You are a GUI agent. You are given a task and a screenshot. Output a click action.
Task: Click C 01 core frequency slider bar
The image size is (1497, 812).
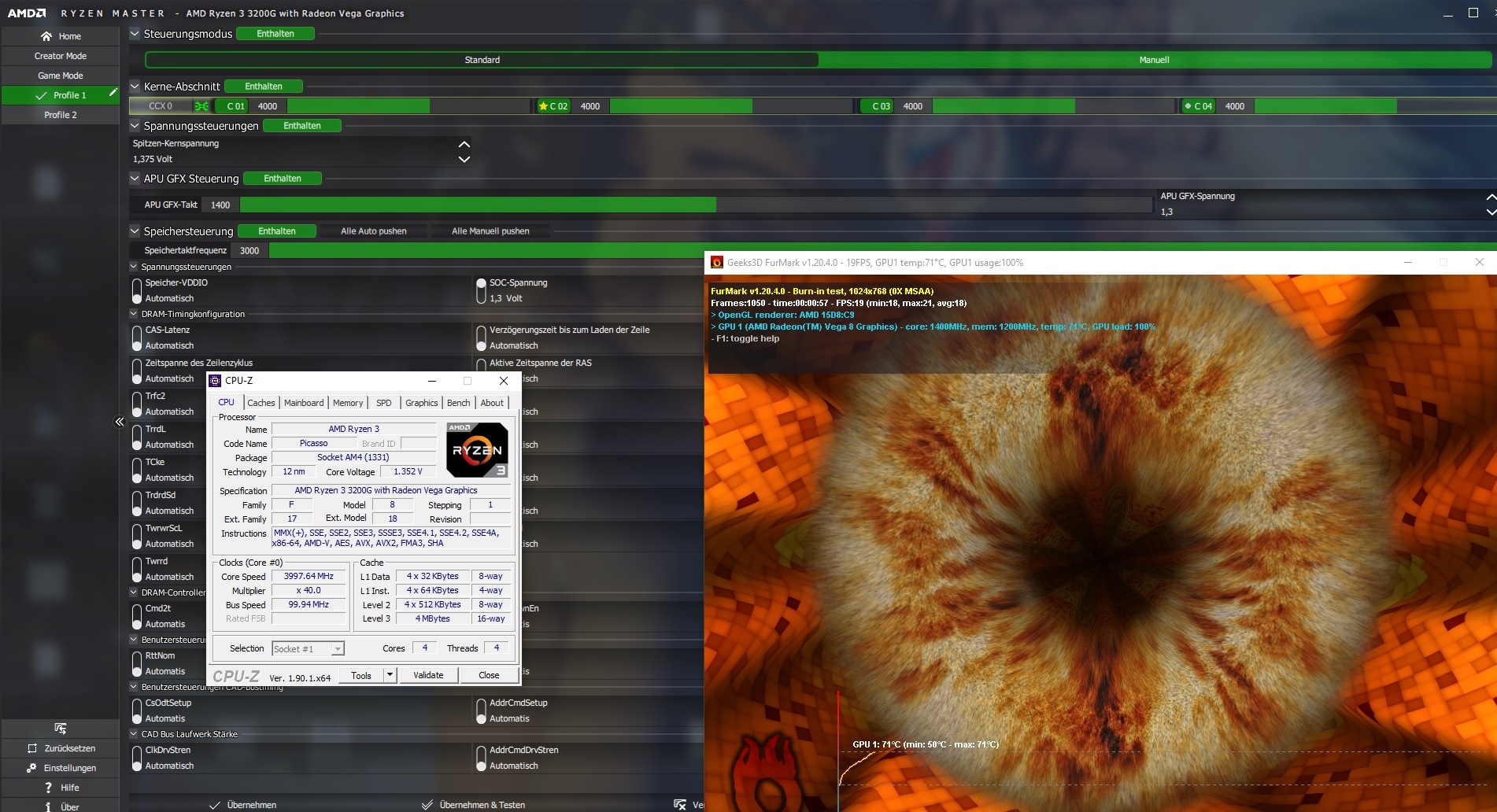[x=408, y=106]
